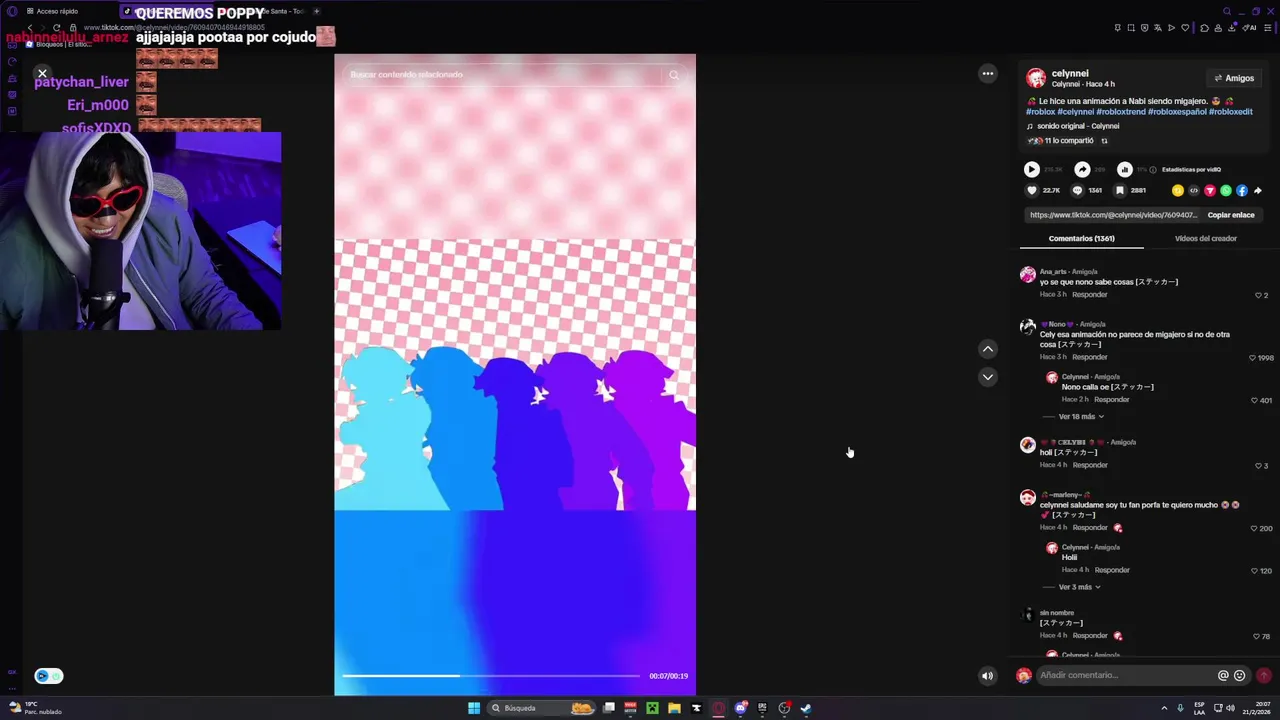
Task: Open the #robloxespañol hashtag
Action: pyautogui.click(x=1177, y=112)
